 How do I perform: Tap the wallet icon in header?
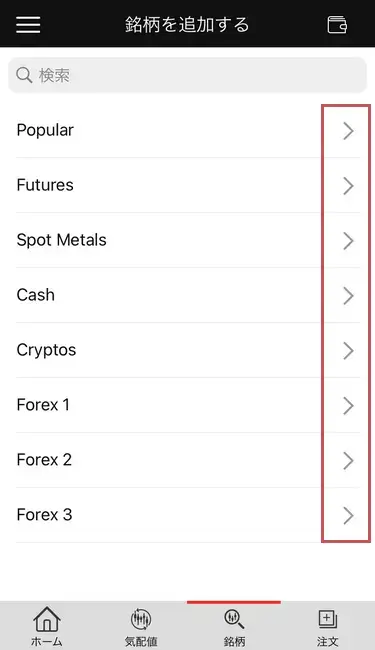(x=337, y=25)
